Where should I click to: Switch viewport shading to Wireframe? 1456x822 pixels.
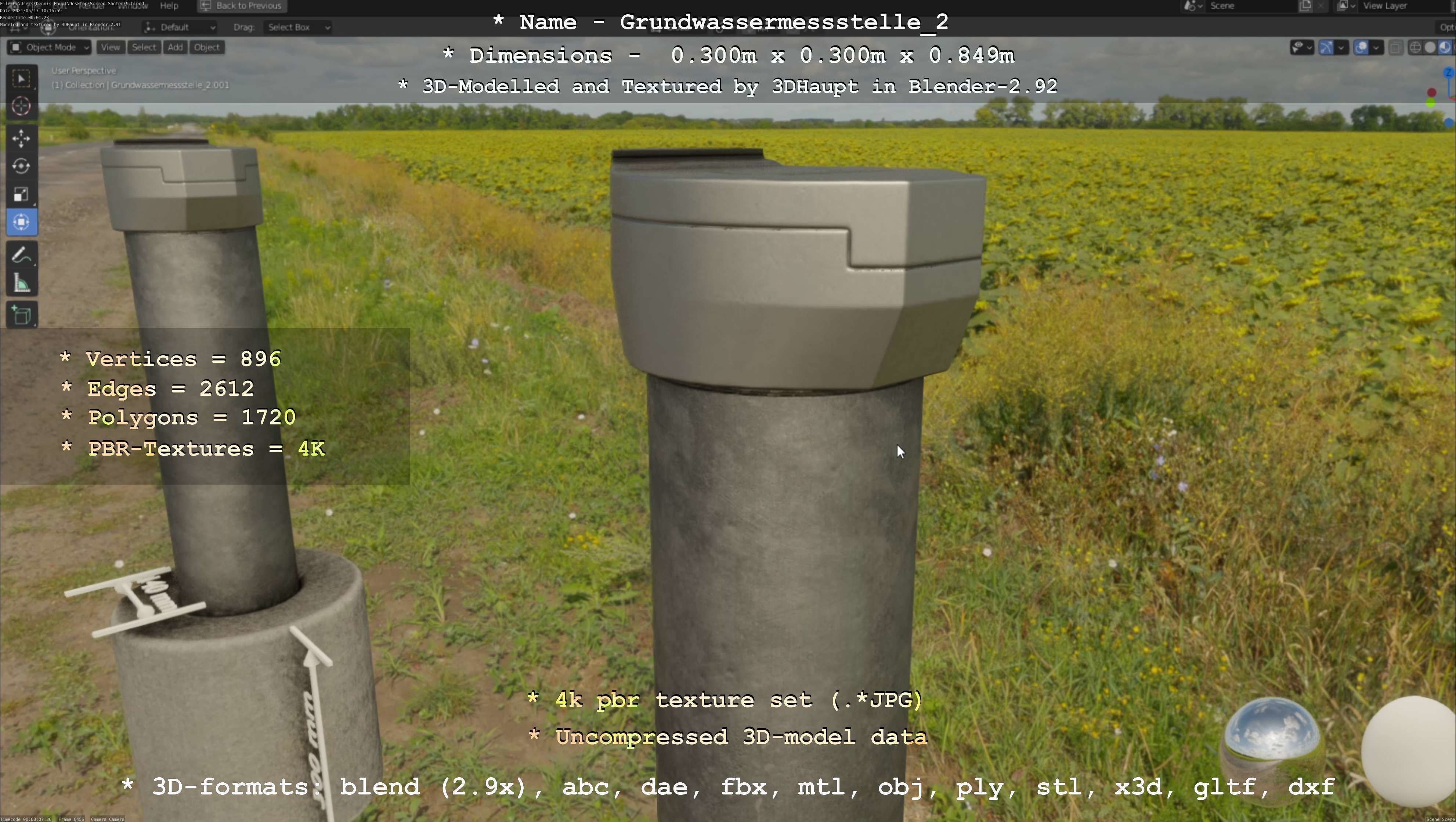(x=1415, y=47)
